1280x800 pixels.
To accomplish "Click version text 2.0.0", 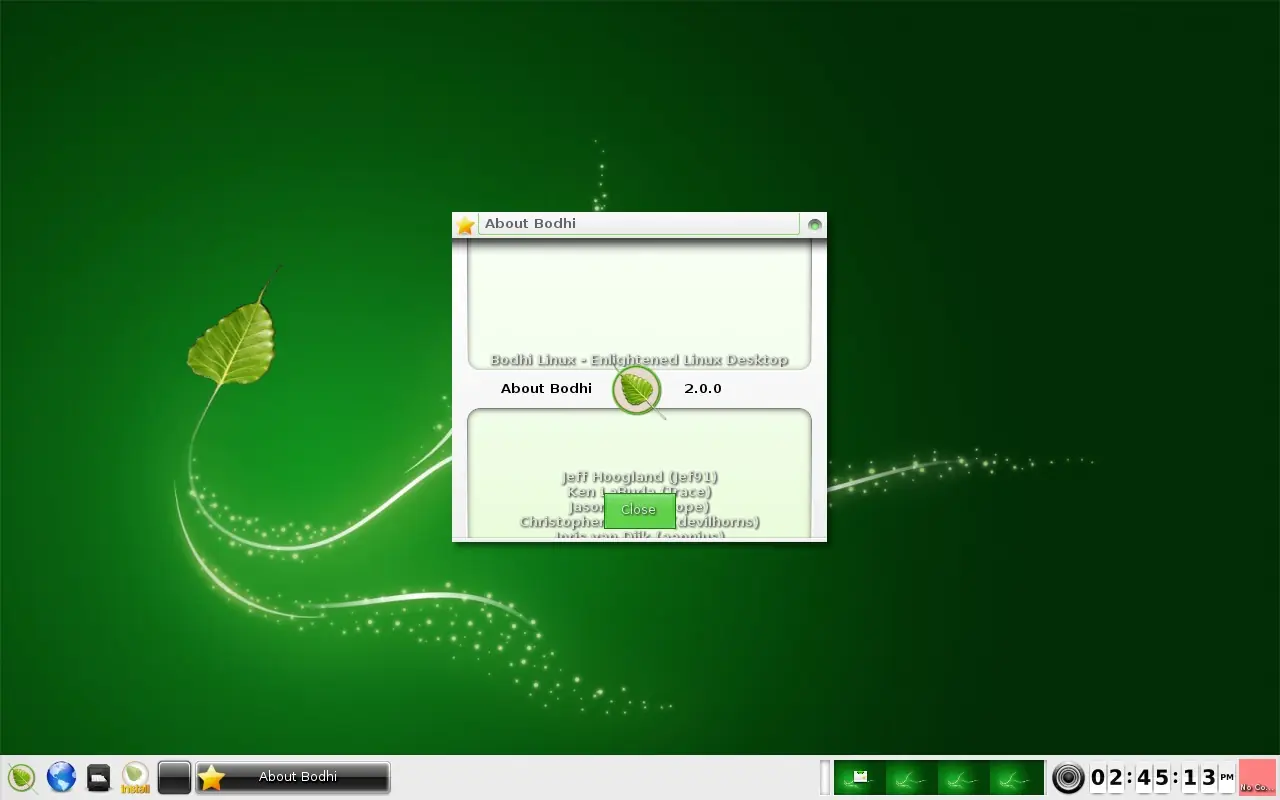I will pos(703,388).
